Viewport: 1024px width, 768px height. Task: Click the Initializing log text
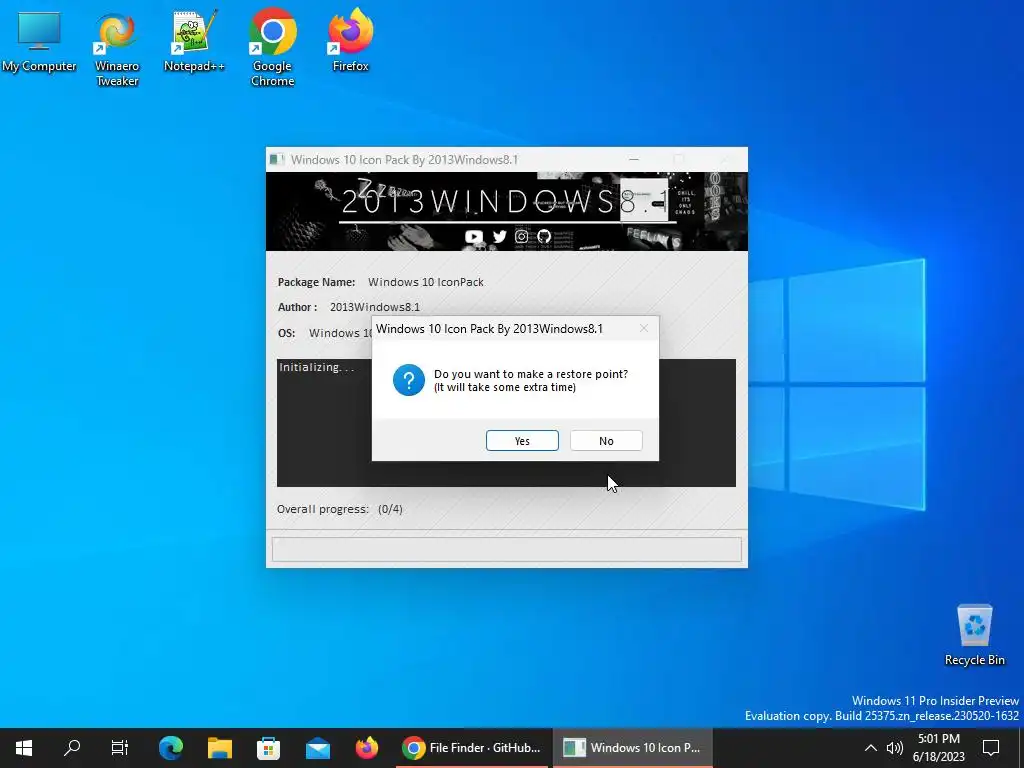pyautogui.click(x=317, y=367)
